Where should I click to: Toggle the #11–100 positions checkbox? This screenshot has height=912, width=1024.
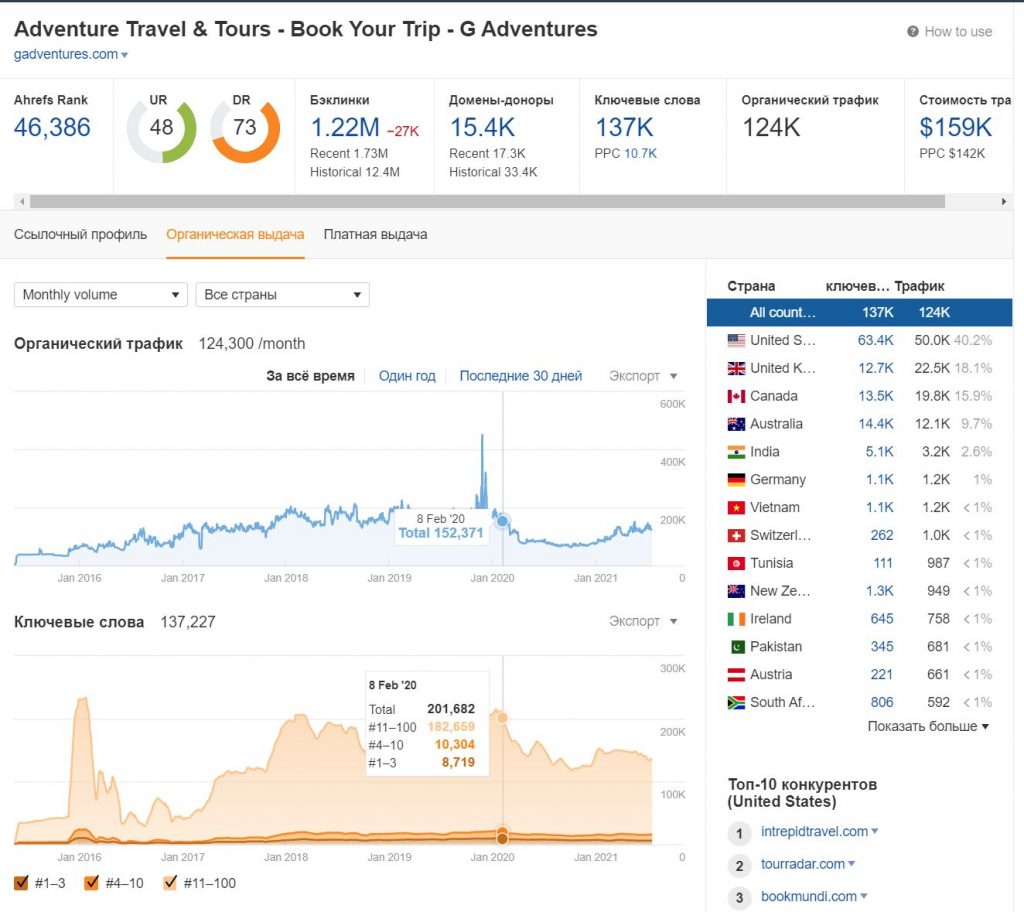pyautogui.click(x=170, y=883)
